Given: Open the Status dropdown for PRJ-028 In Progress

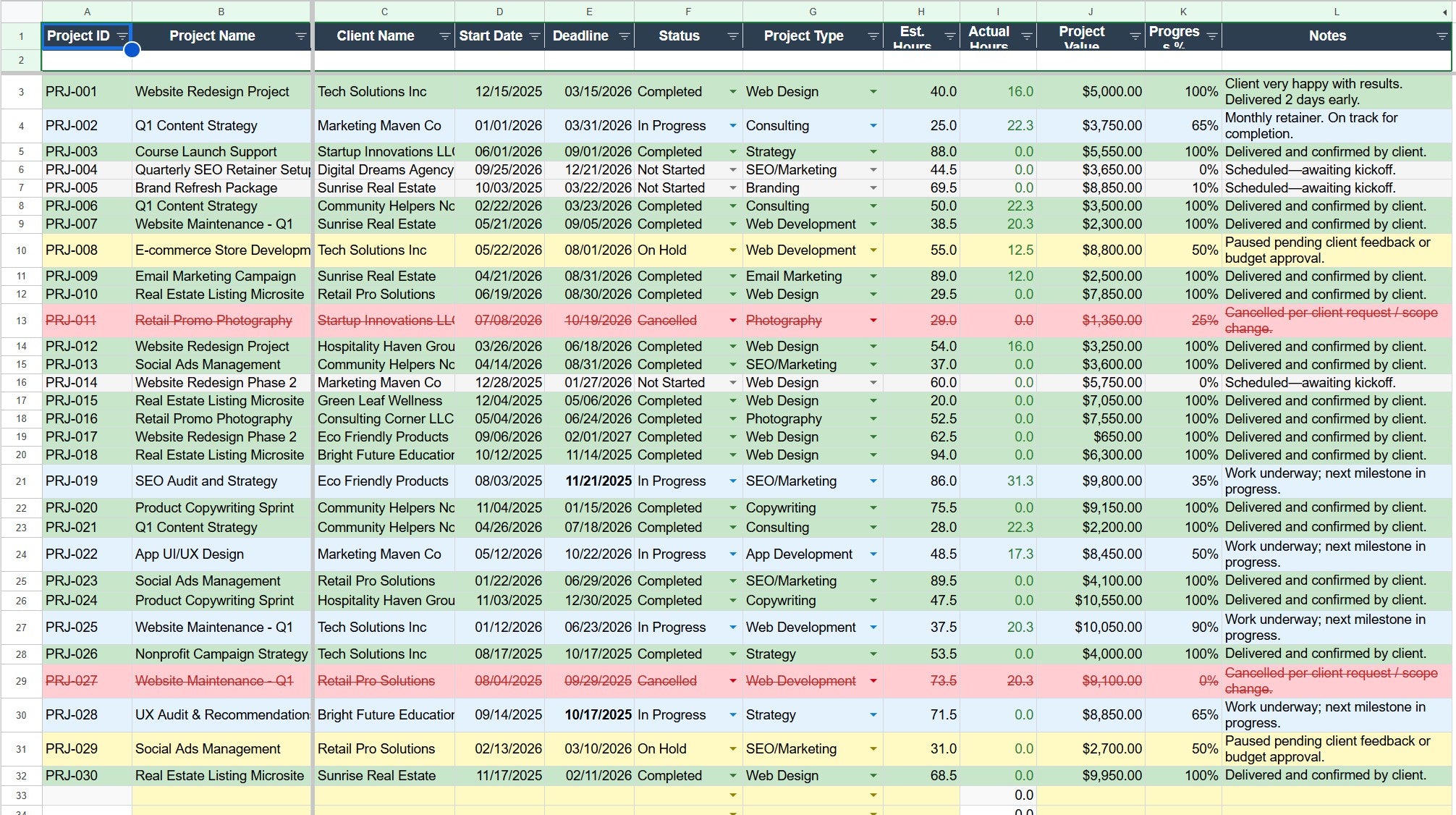Looking at the screenshot, I should 733,715.
